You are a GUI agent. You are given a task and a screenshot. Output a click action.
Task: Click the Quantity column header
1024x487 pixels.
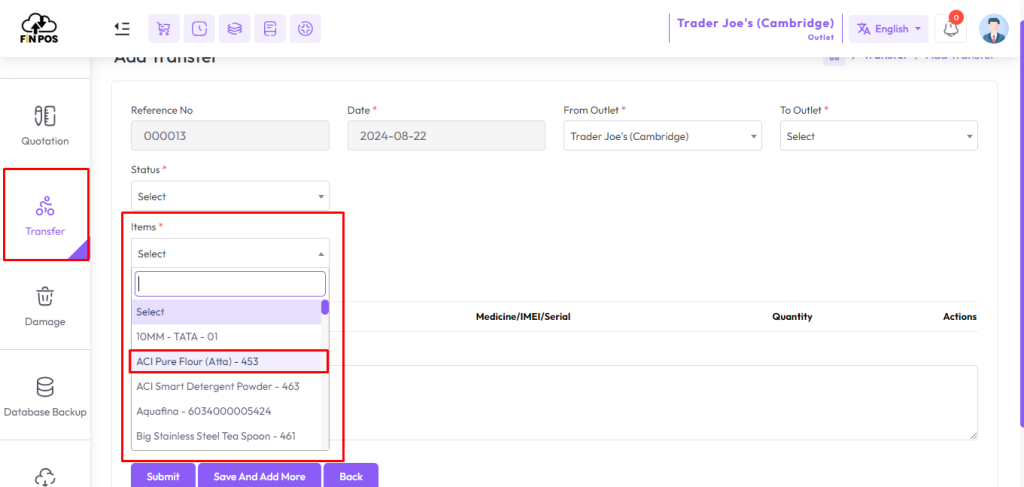pos(792,317)
